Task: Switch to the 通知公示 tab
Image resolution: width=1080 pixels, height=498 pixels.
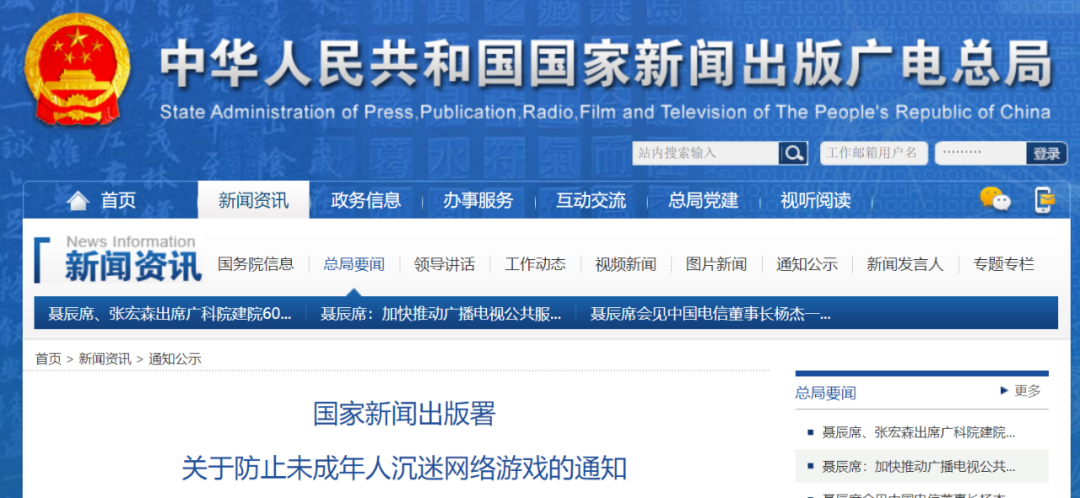Action: tap(807, 264)
